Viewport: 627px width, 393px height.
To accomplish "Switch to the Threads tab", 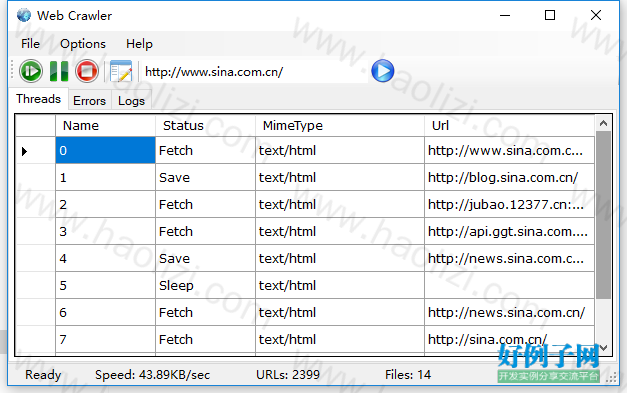I will [x=38, y=99].
